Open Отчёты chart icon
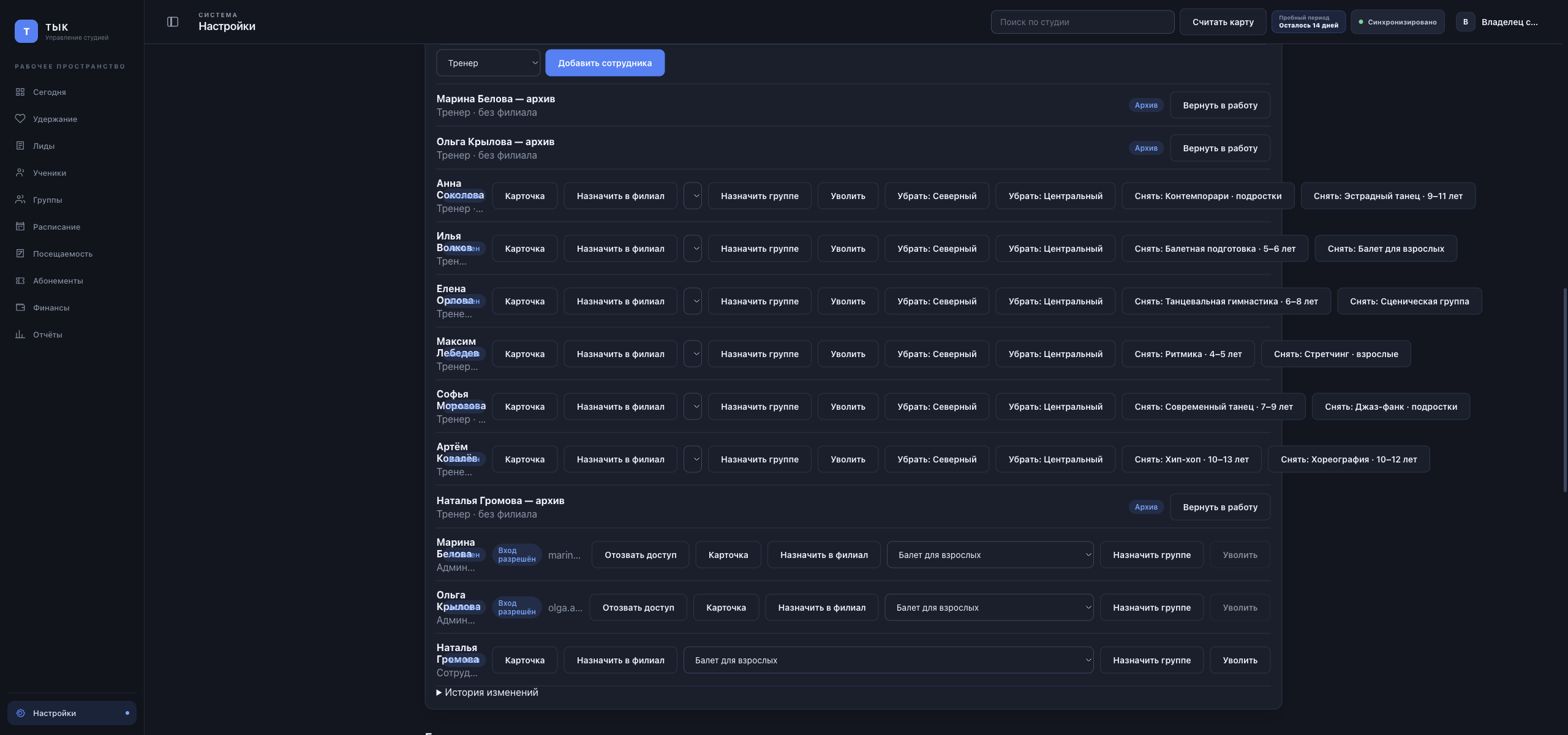Image resolution: width=1568 pixels, height=735 pixels. pyautogui.click(x=20, y=334)
